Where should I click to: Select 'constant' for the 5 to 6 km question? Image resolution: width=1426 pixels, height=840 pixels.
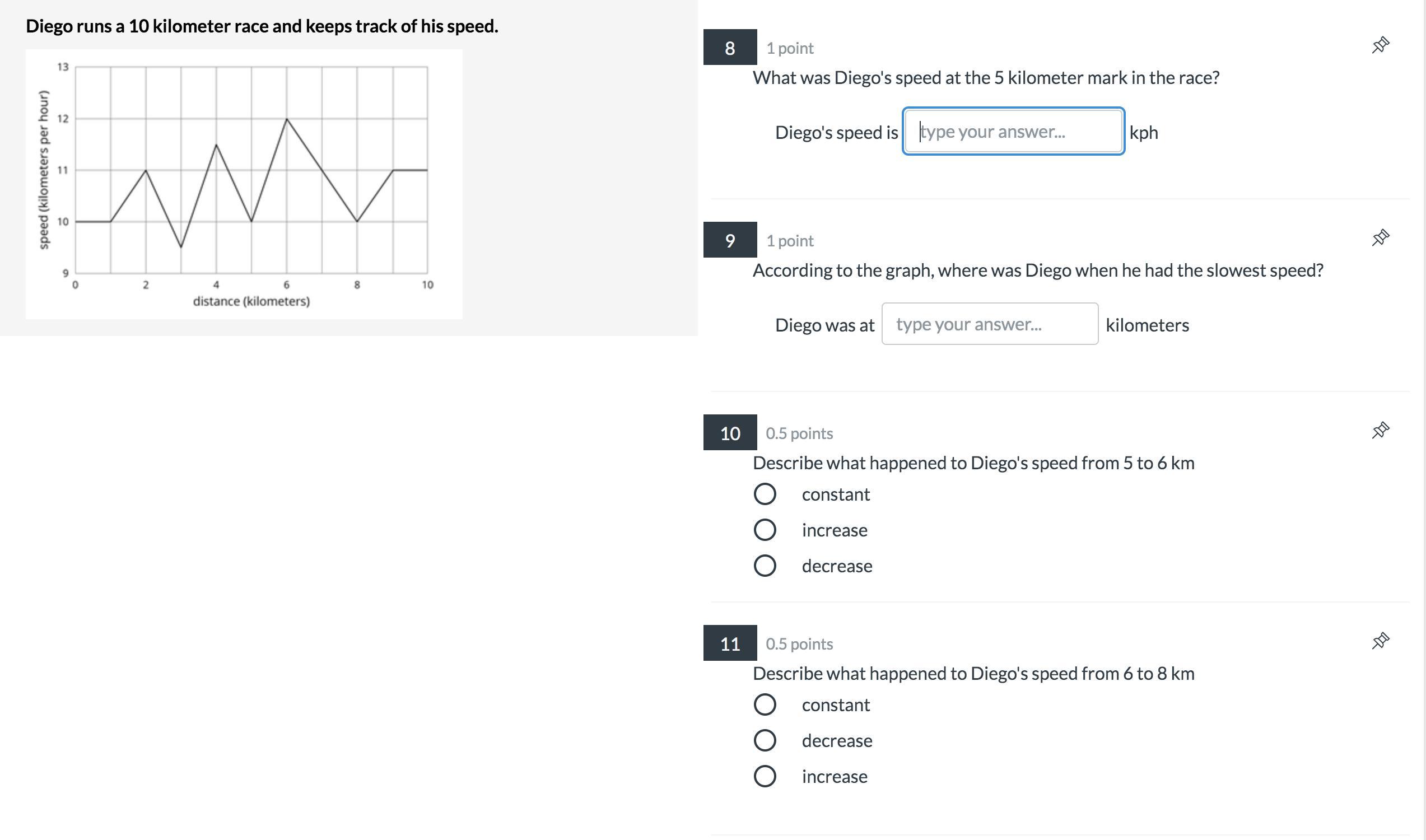(765, 494)
